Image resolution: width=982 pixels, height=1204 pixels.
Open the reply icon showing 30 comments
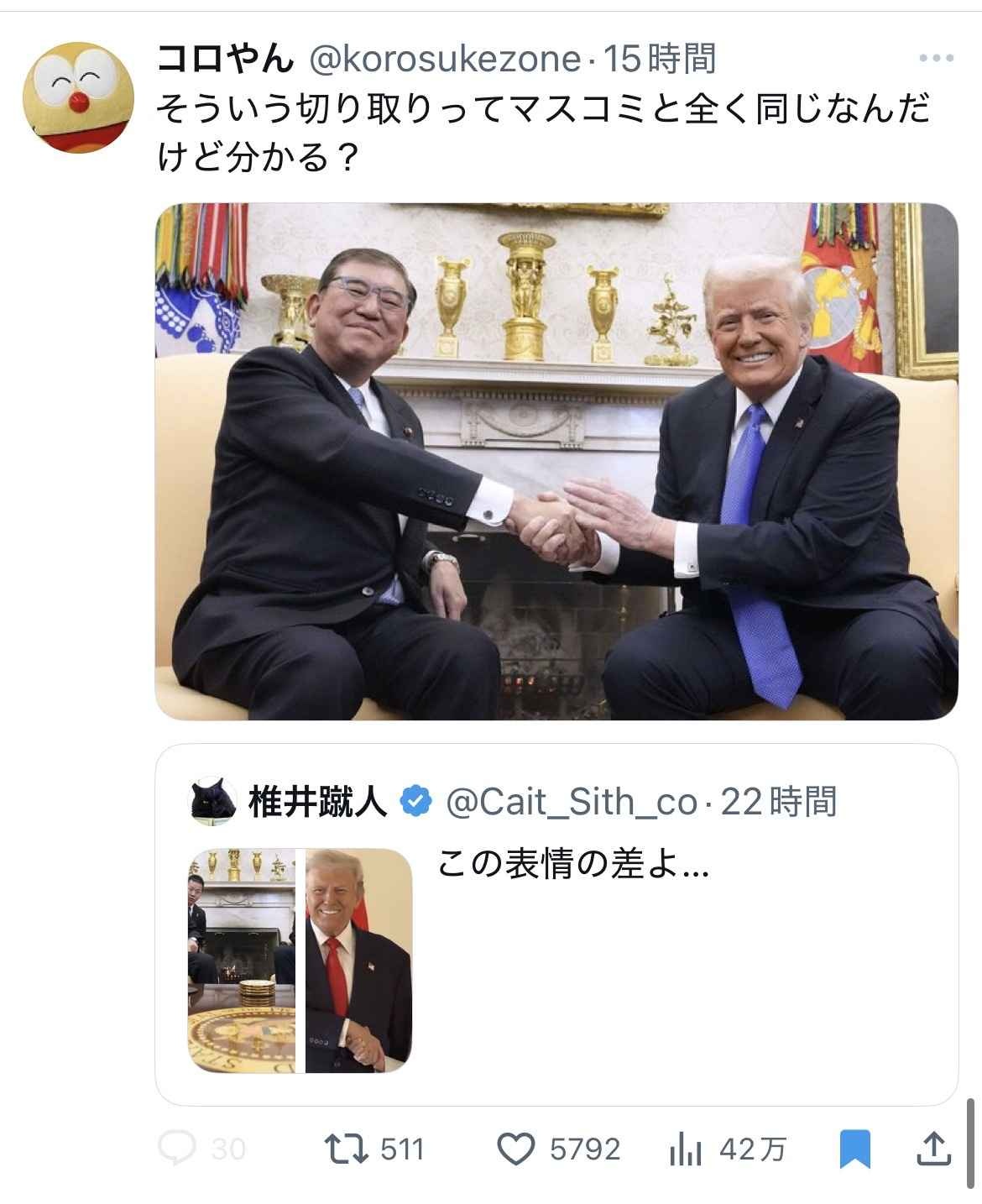point(177,1148)
